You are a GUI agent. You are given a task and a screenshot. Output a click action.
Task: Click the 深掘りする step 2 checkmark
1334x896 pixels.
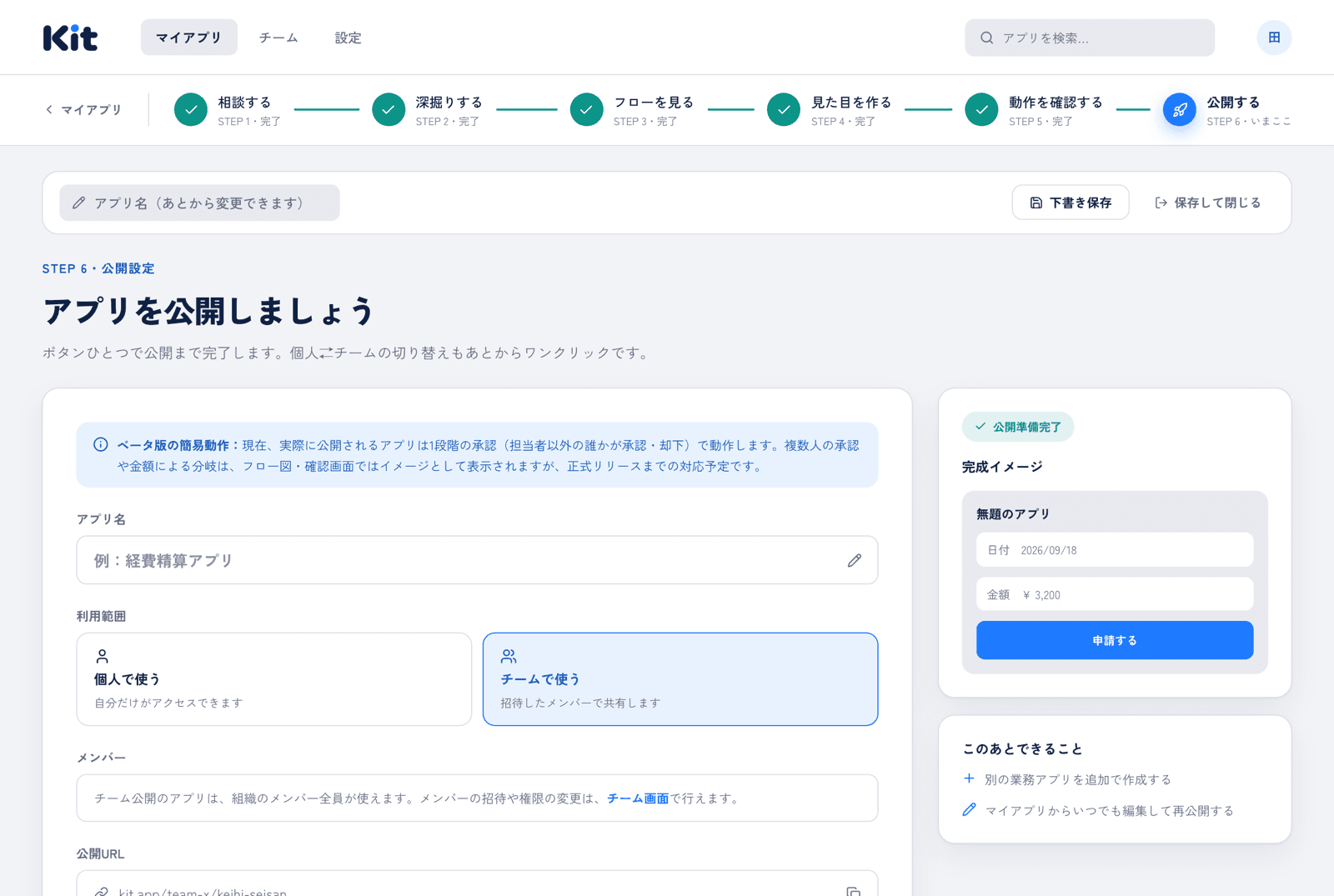point(389,109)
